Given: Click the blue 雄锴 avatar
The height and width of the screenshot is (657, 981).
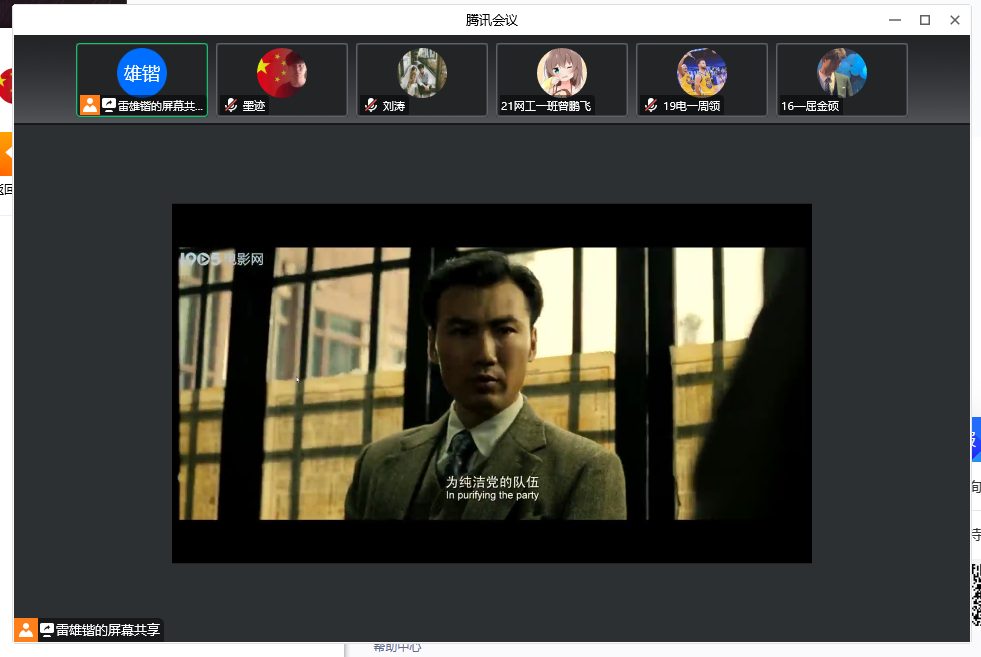Looking at the screenshot, I should point(142,73).
